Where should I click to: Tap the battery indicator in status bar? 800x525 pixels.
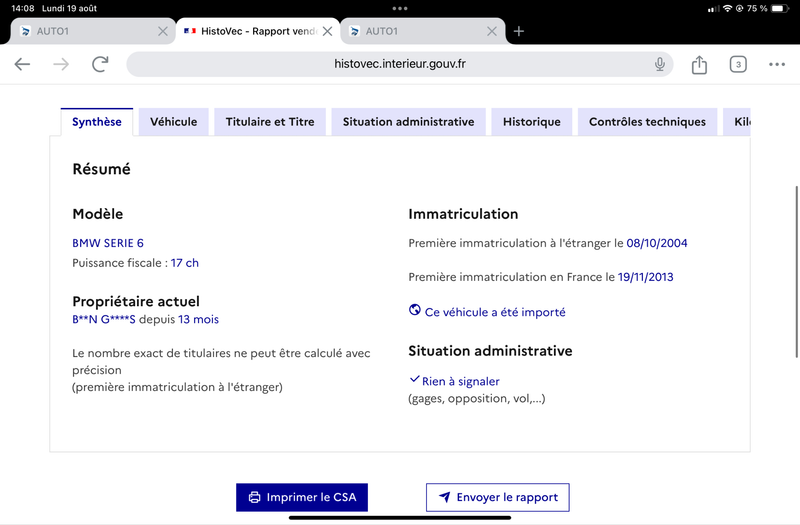[x=780, y=8]
